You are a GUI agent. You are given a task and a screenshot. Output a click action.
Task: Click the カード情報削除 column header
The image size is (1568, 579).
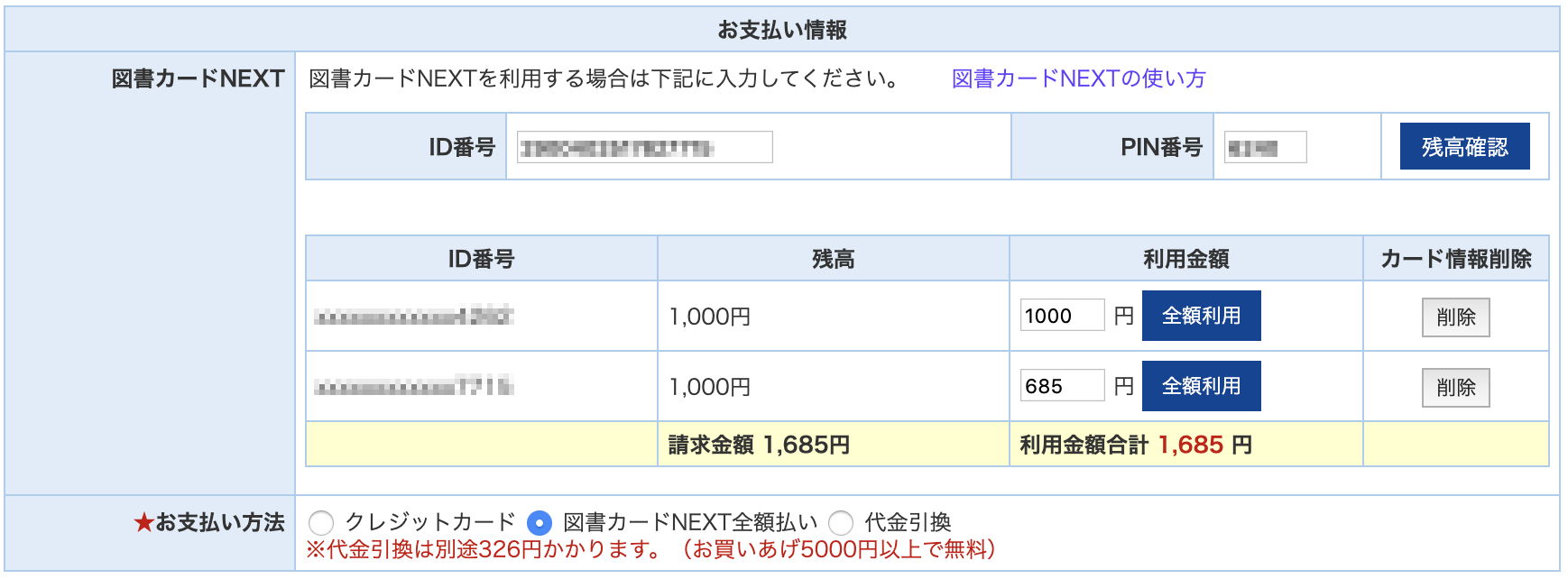[1456, 259]
